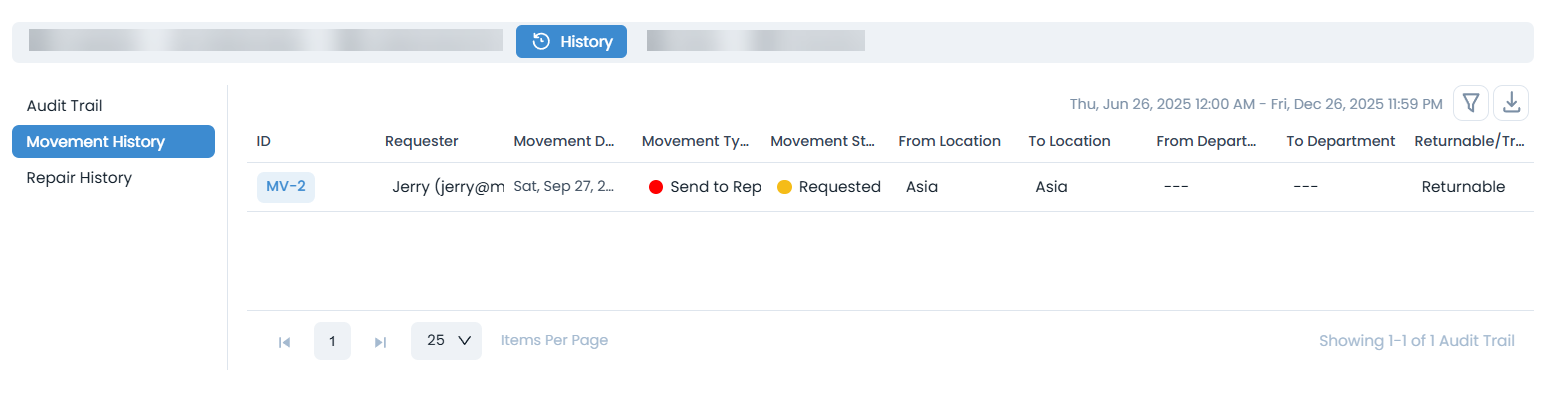Image resolution: width=1544 pixels, height=395 pixels.
Task: Click the Requester column header
Action: (x=421, y=141)
